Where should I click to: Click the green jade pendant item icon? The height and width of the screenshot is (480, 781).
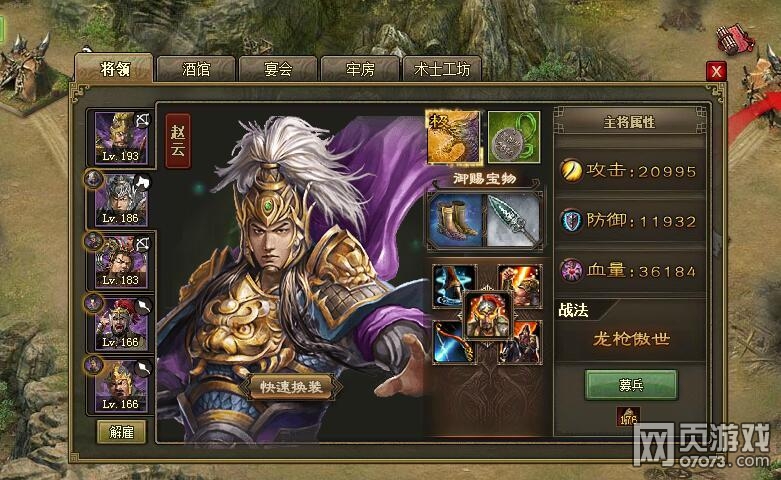coord(514,137)
